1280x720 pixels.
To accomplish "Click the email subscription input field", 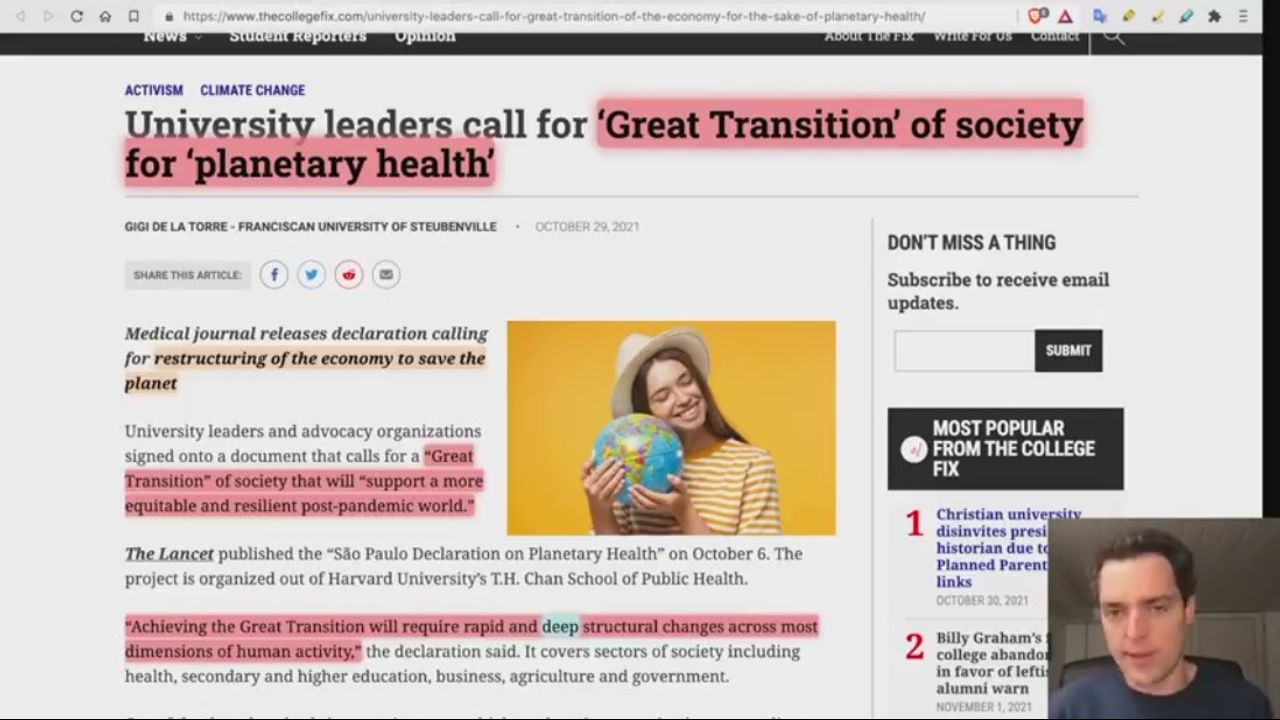I will click(x=964, y=351).
